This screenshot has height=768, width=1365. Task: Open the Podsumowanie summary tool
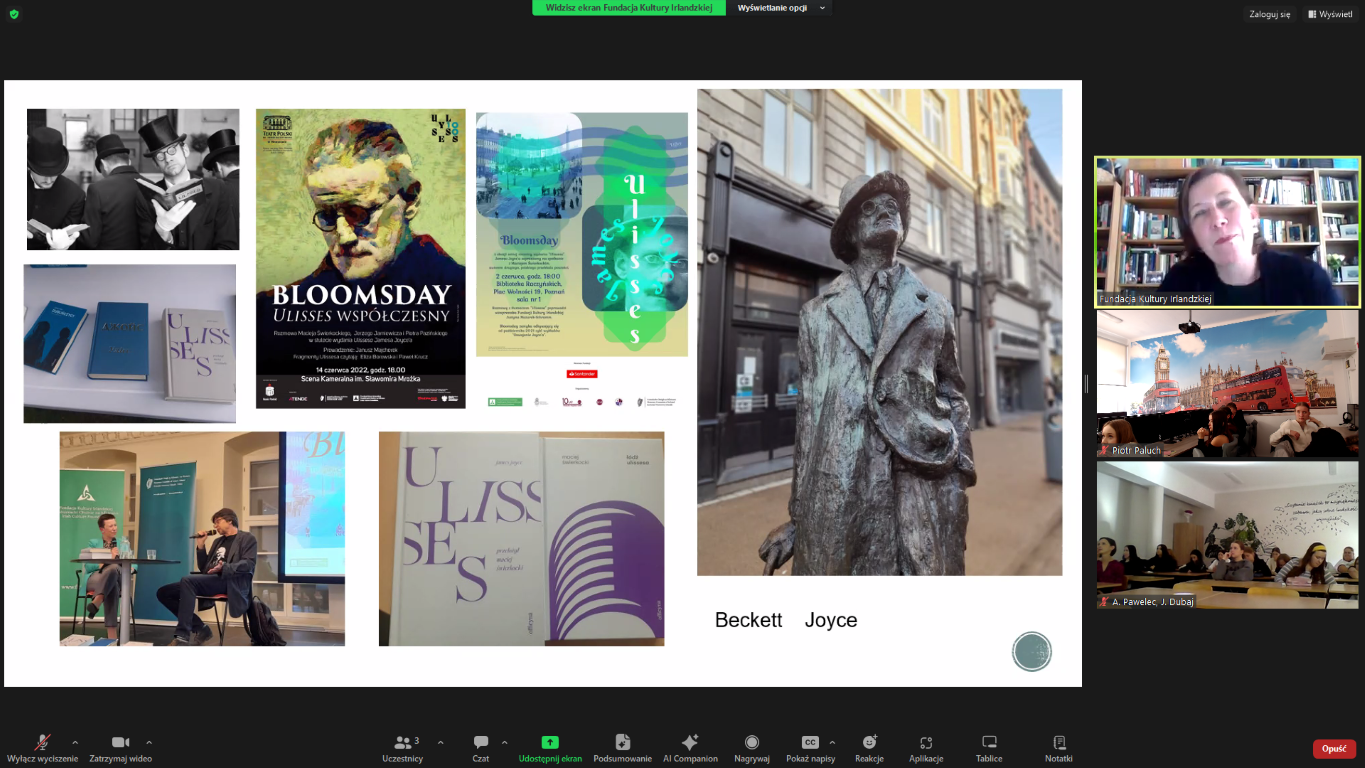click(x=622, y=747)
